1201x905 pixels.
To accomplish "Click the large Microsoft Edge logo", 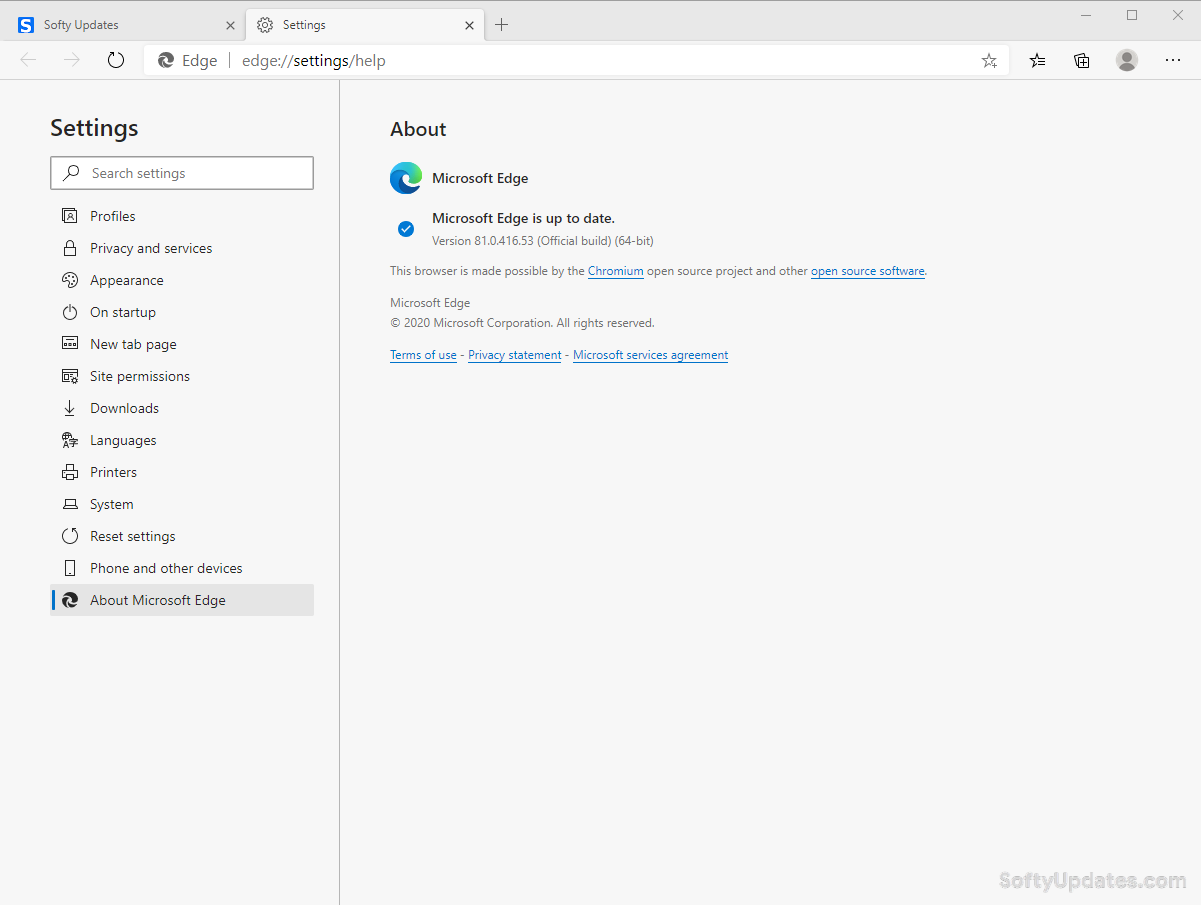I will pos(406,178).
